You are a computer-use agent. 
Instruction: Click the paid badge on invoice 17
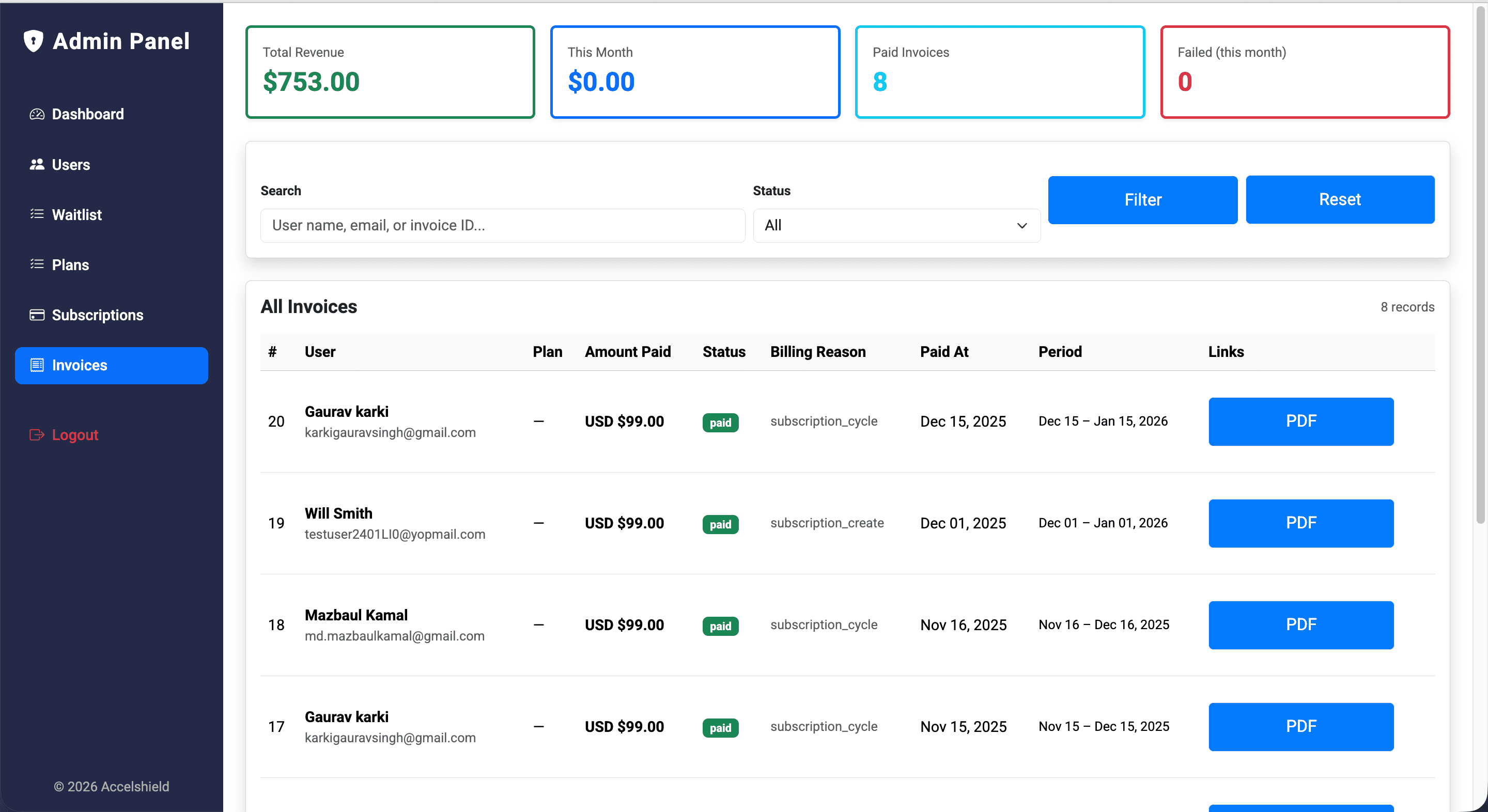point(720,727)
